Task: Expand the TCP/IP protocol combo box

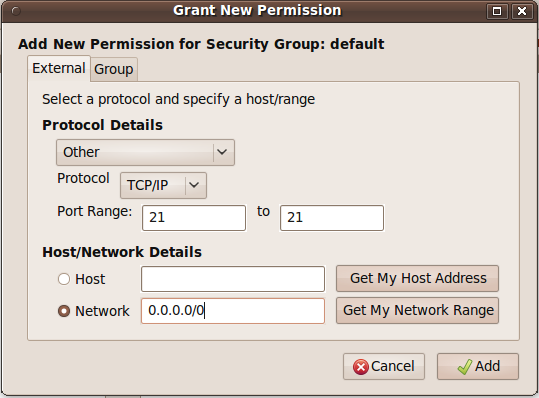Action: [x=163, y=186]
